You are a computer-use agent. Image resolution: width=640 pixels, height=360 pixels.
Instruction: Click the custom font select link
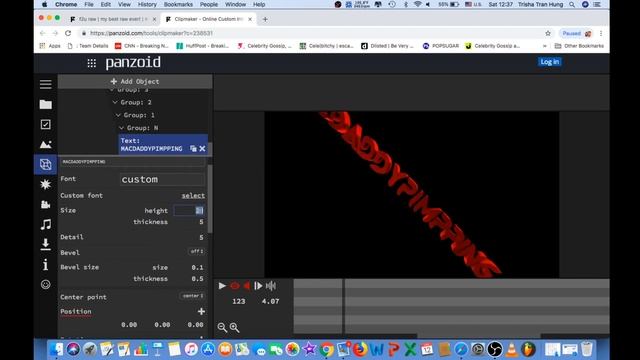(x=193, y=196)
